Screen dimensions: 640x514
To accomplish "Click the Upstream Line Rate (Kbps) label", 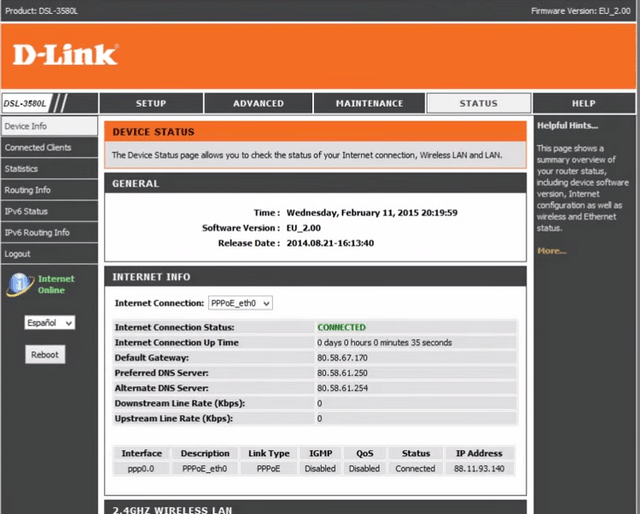I will pyautogui.click(x=173, y=418).
